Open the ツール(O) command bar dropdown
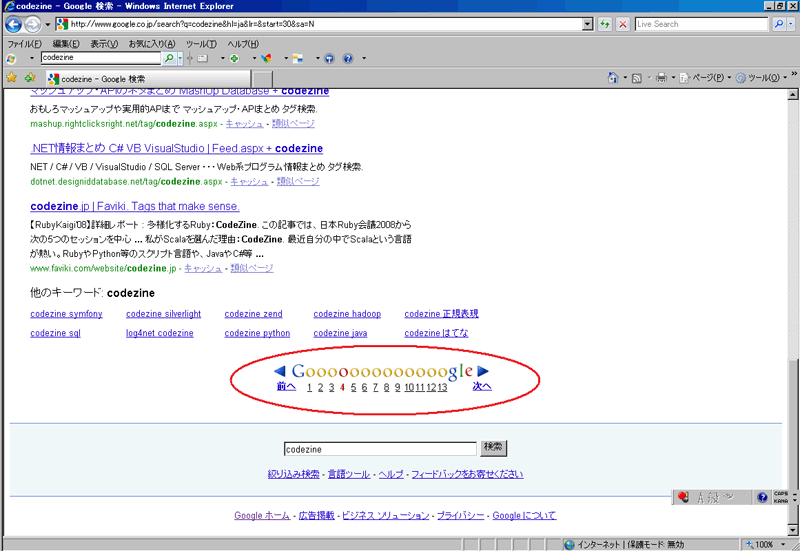The image size is (800, 551). click(760, 78)
